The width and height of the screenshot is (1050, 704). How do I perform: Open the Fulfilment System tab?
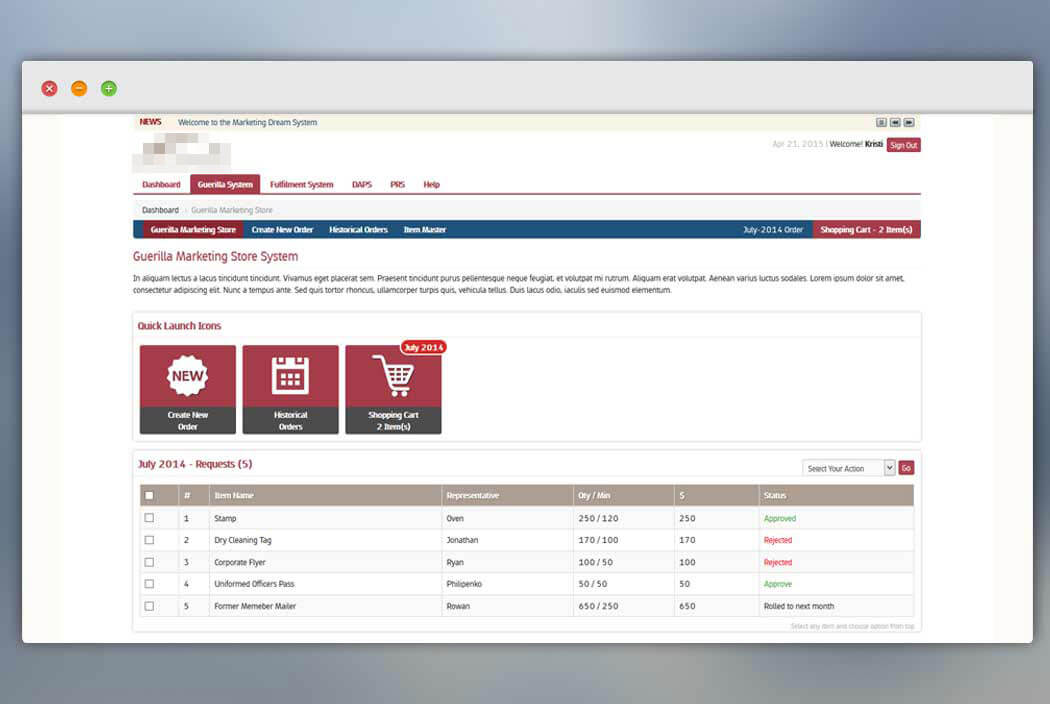pyautogui.click(x=301, y=184)
